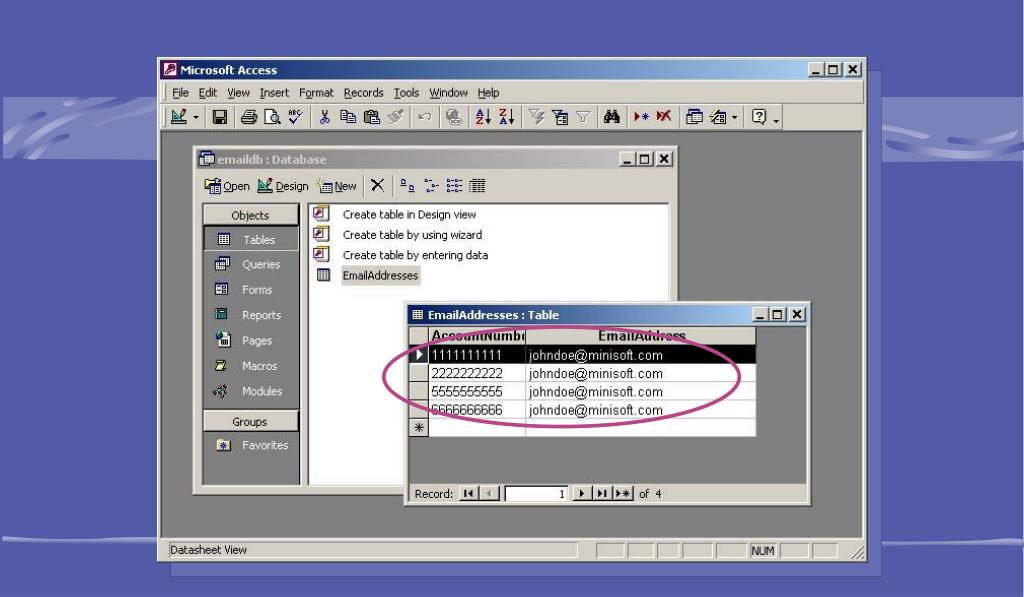Click the New Object AutoForm icon
This screenshot has height=597, width=1024.
[x=718, y=117]
